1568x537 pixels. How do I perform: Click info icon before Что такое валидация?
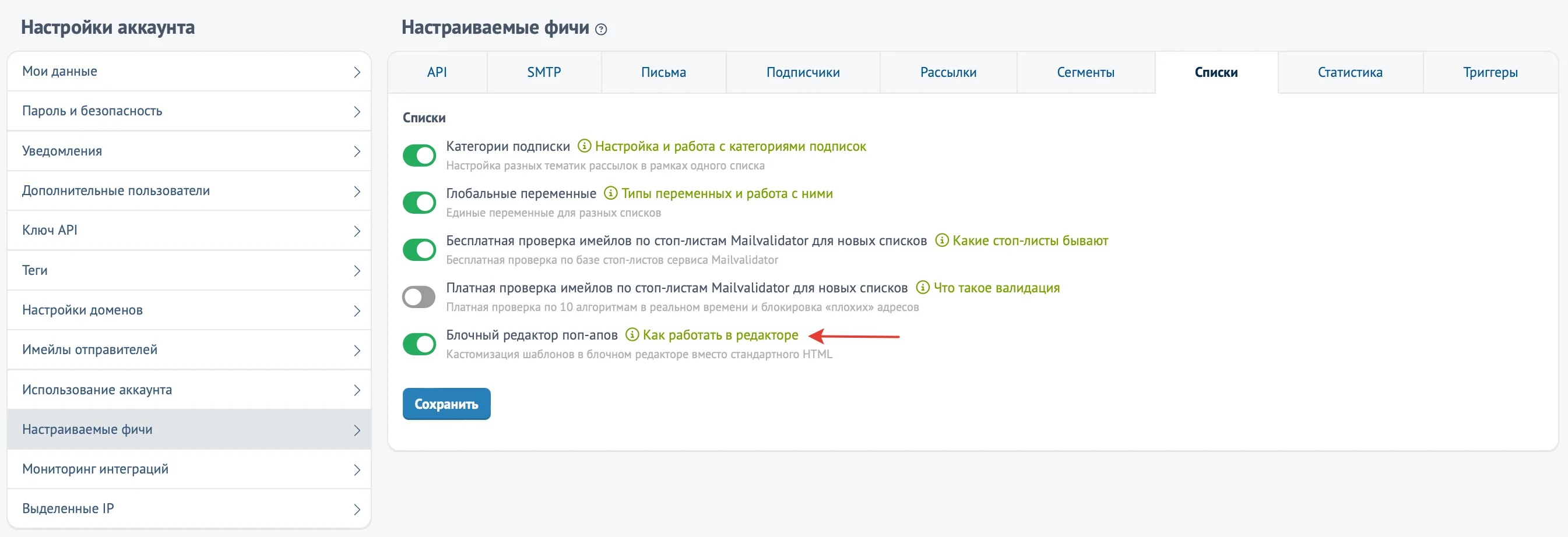923,288
